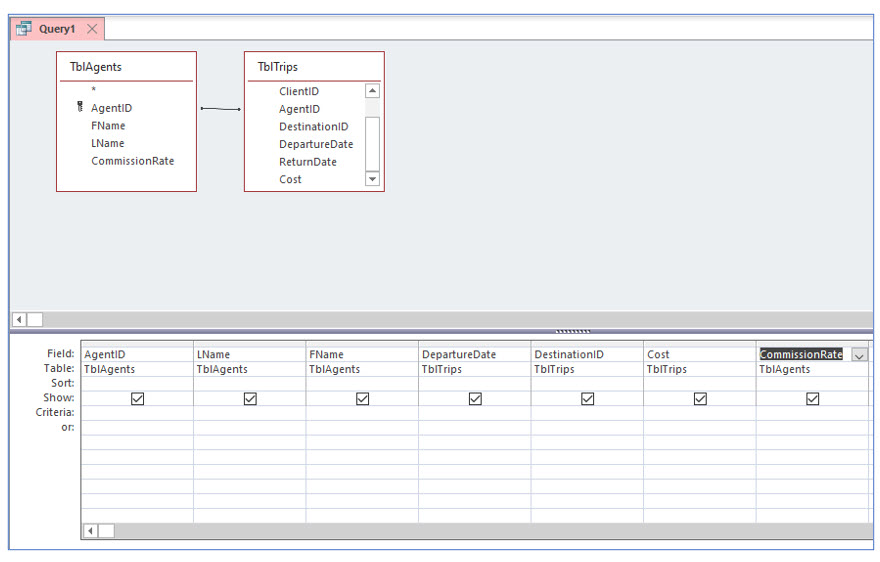Click the Query1 tab query icon
Image resolution: width=880 pixels, height=562 pixels.
point(24,29)
